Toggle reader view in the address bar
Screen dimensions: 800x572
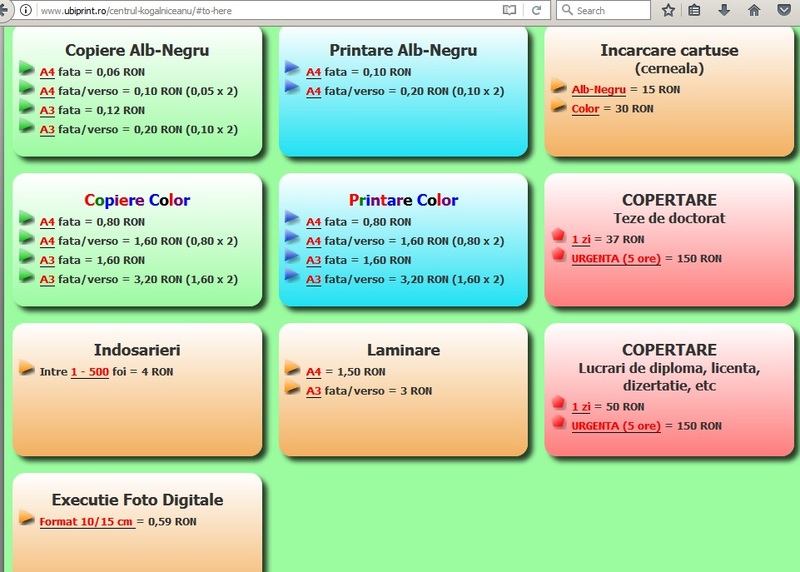click(x=511, y=10)
